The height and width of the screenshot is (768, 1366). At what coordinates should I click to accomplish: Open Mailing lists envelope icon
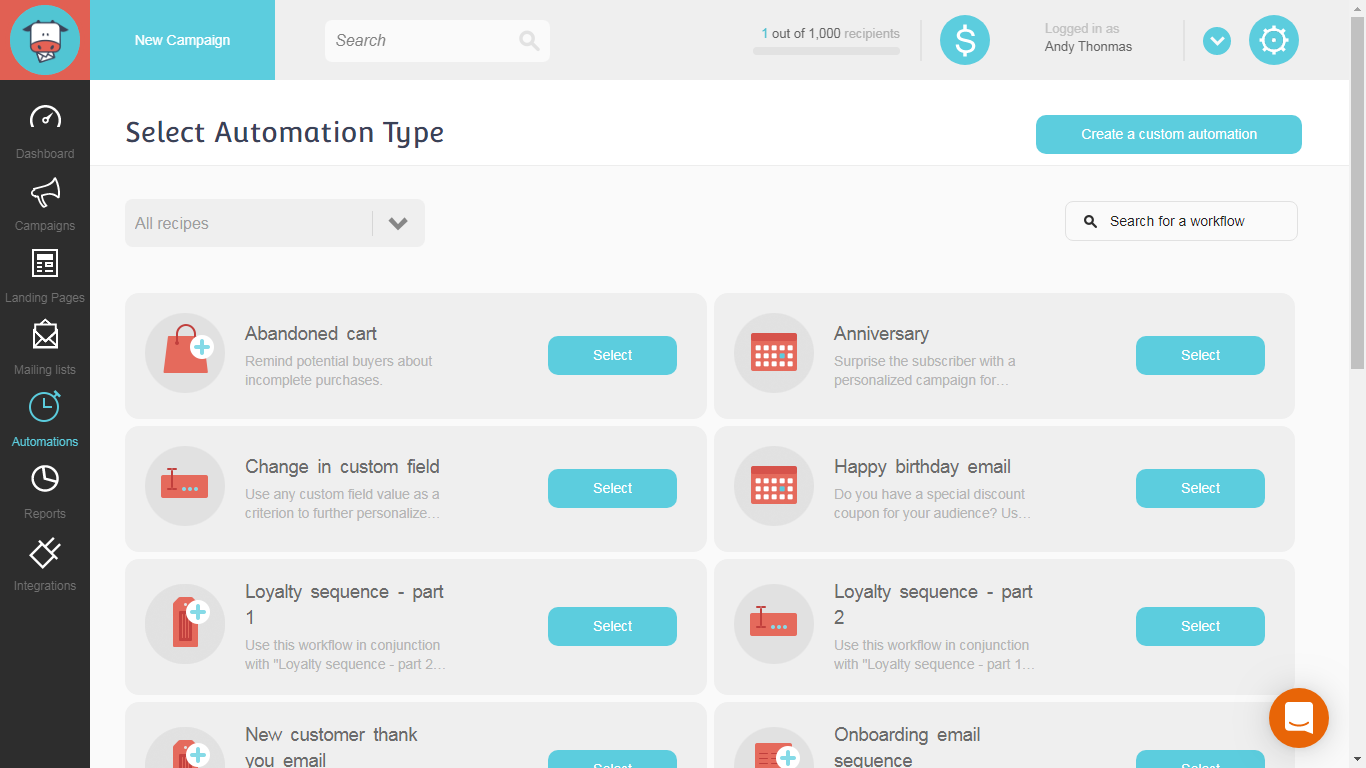point(45,336)
